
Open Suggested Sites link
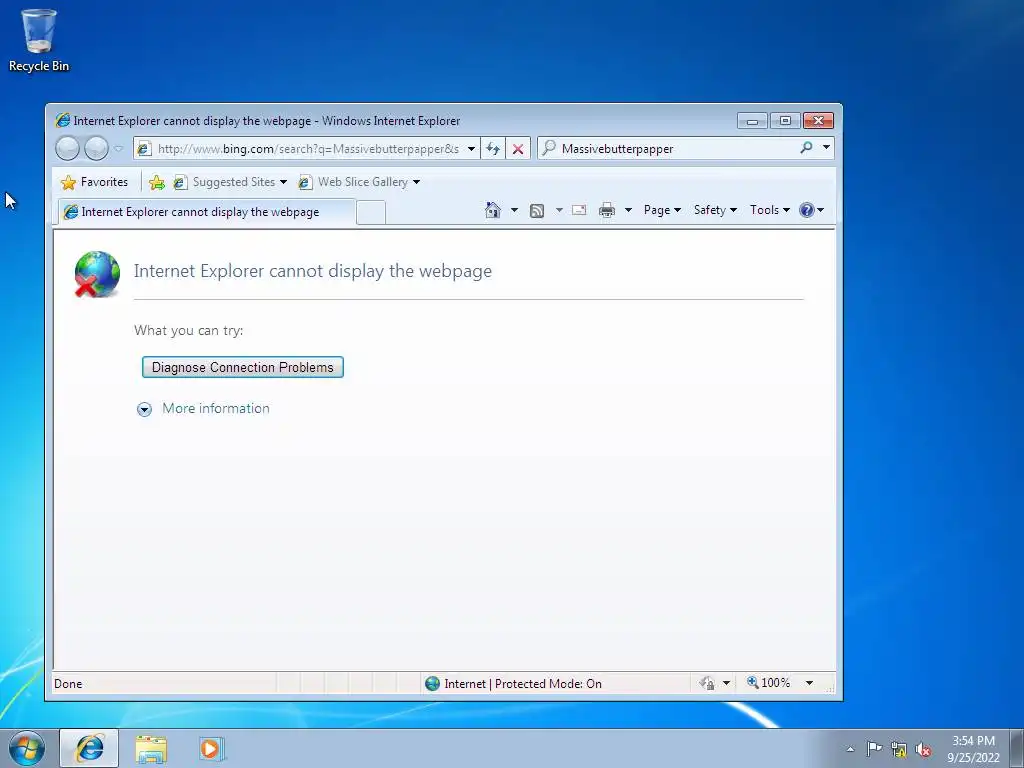point(225,182)
